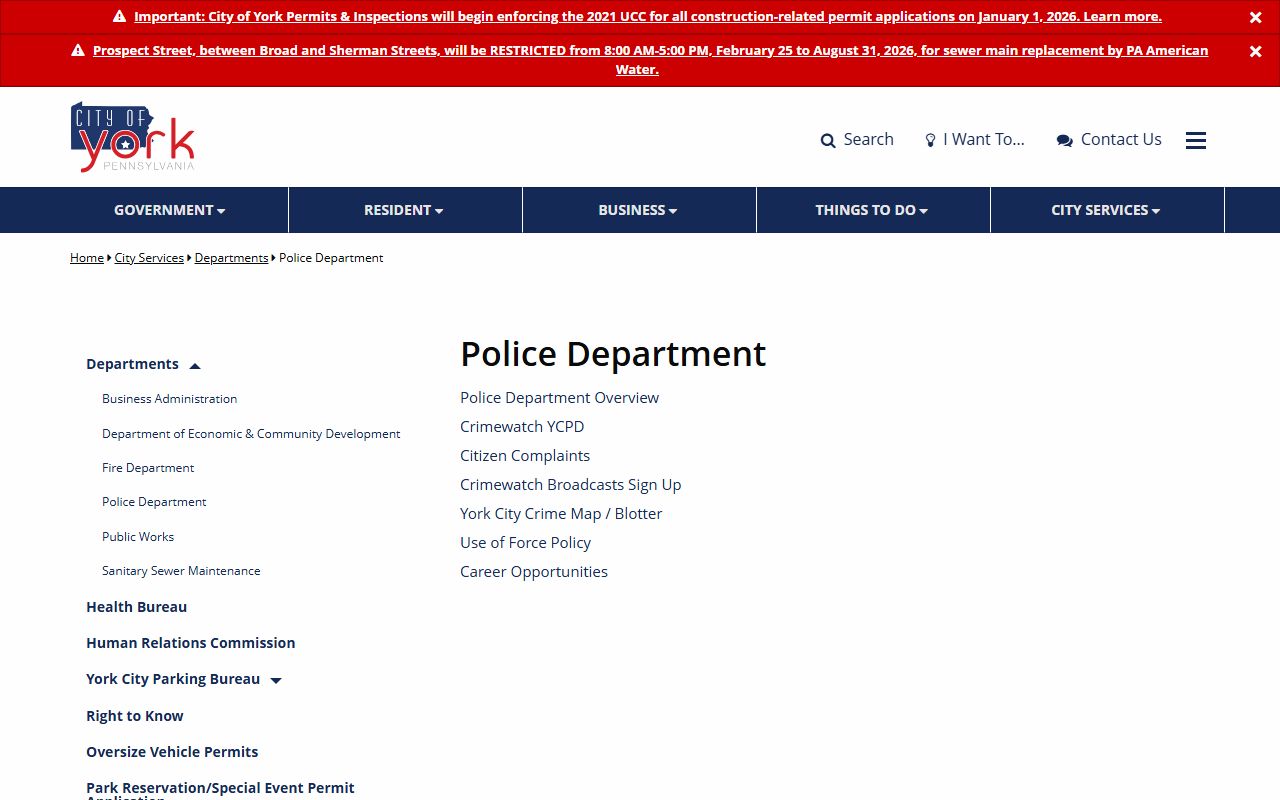Open Health Bureau sidebar link

click(x=136, y=607)
